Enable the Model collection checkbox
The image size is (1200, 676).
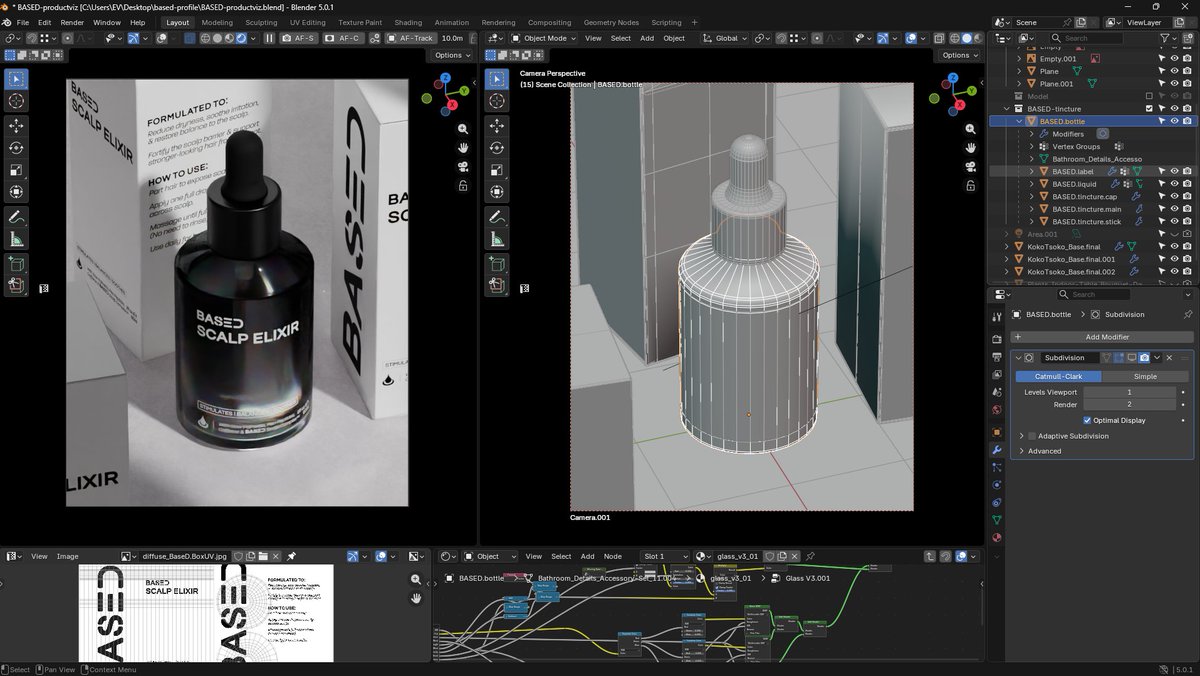[x=1149, y=96]
